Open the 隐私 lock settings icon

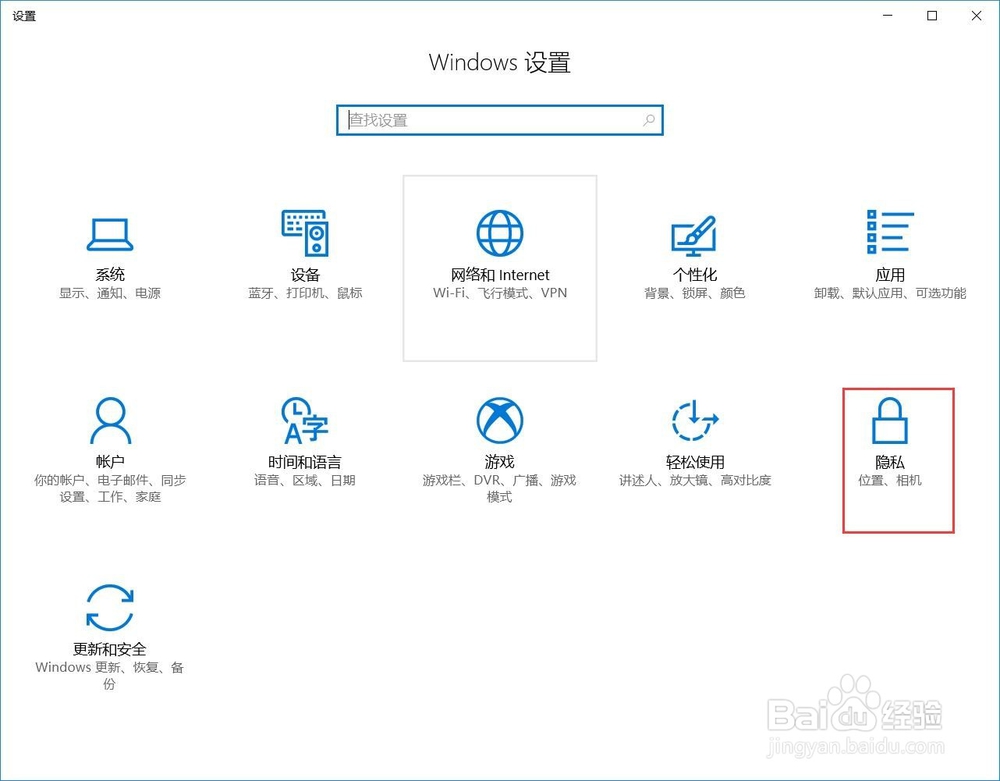(x=889, y=420)
